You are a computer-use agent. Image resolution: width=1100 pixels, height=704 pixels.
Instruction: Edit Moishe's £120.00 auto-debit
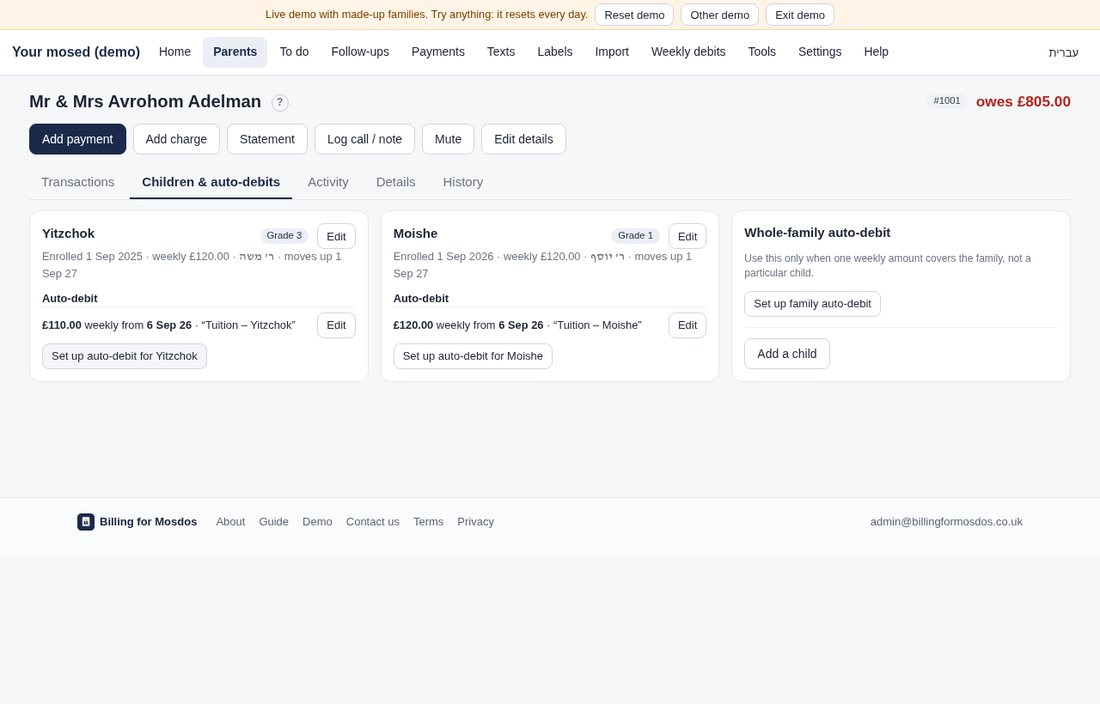coord(688,325)
